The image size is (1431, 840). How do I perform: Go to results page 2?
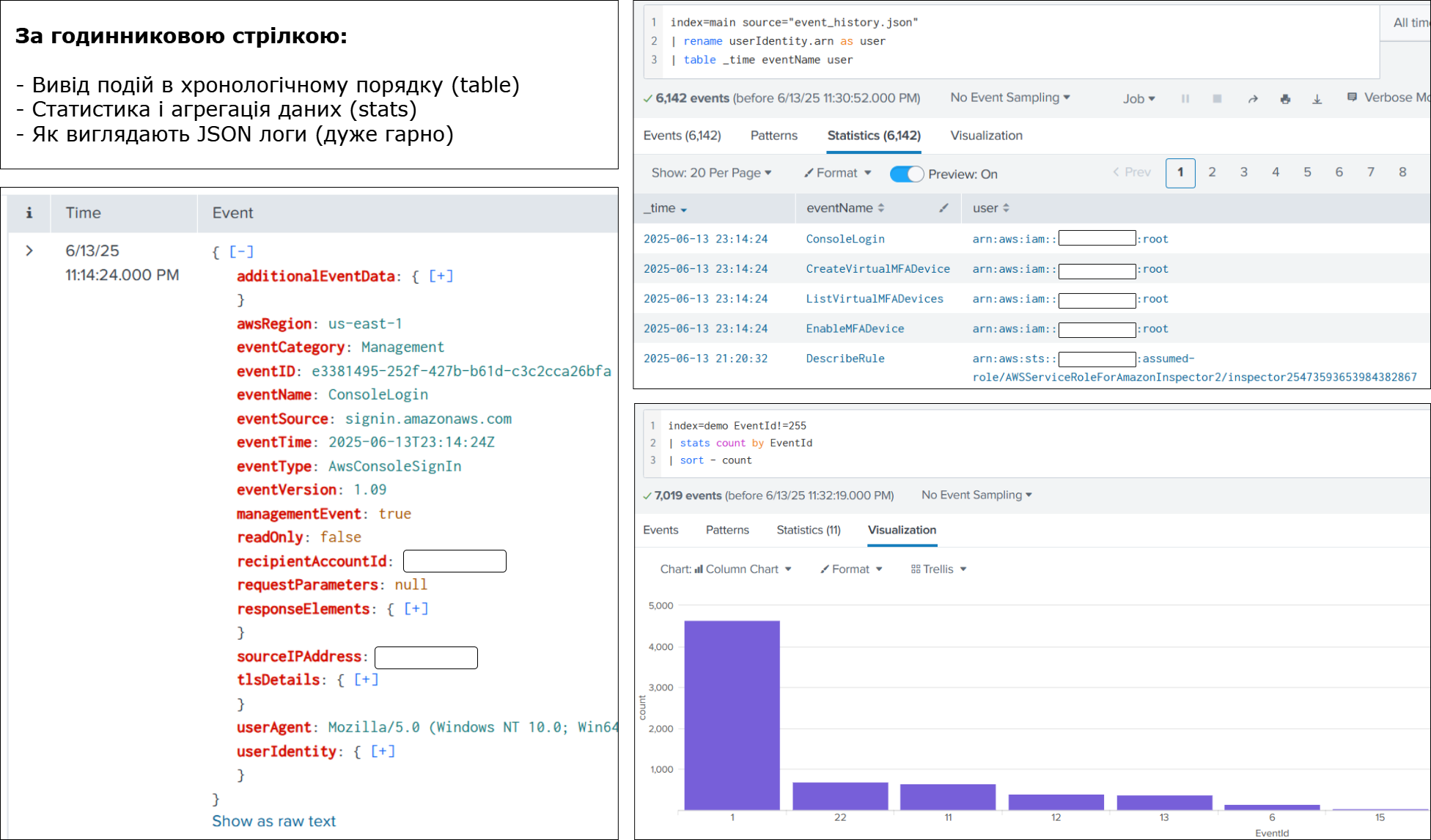[1212, 172]
